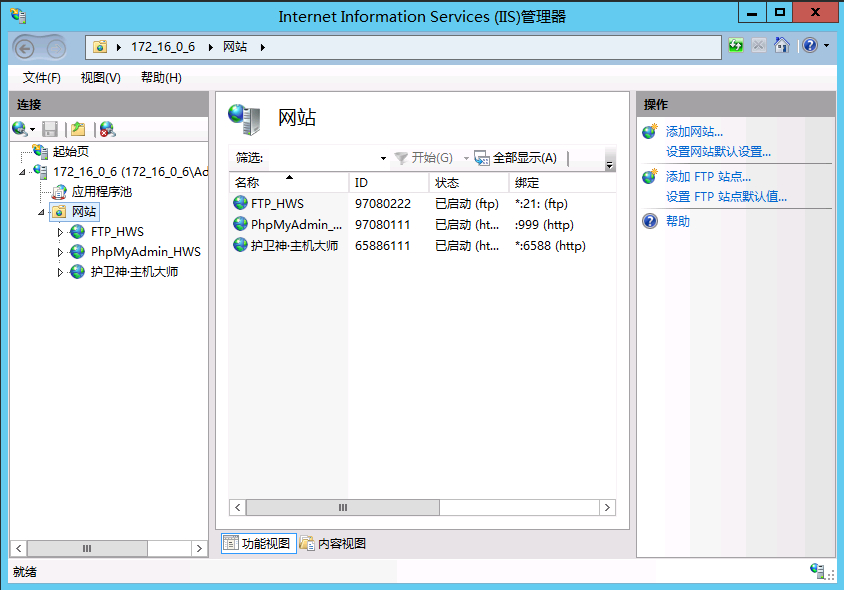
Task: Select 护卫神·主机大师 row in sites list
Action: (423, 245)
